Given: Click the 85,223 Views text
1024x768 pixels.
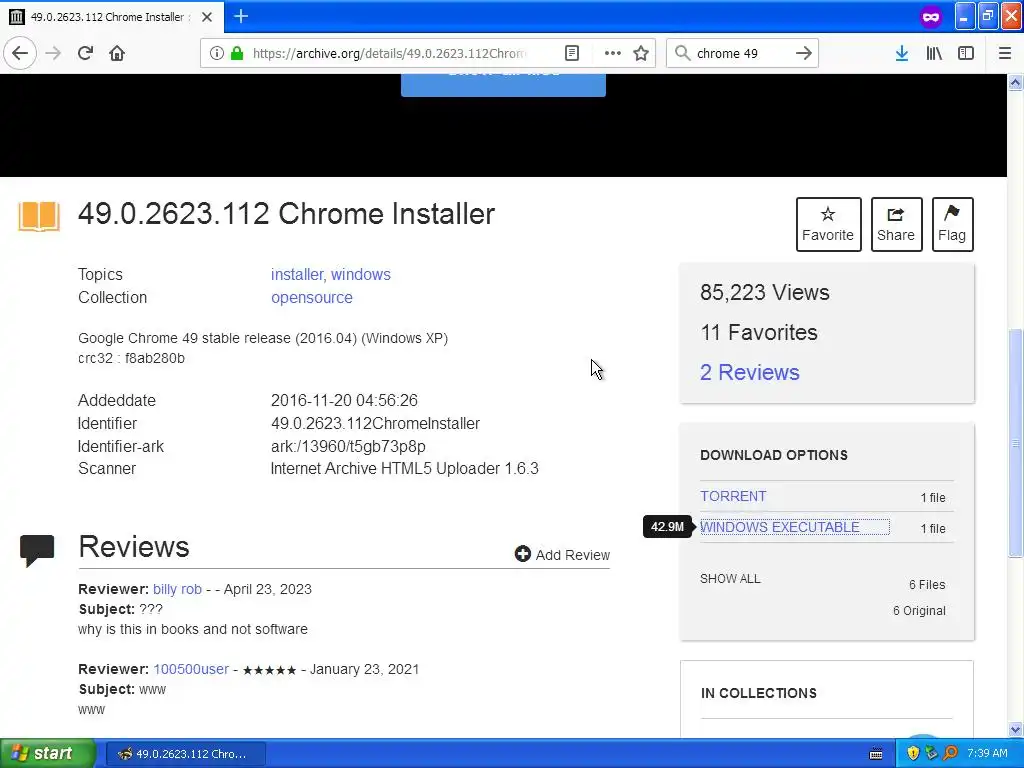Looking at the screenshot, I should [x=765, y=293].
